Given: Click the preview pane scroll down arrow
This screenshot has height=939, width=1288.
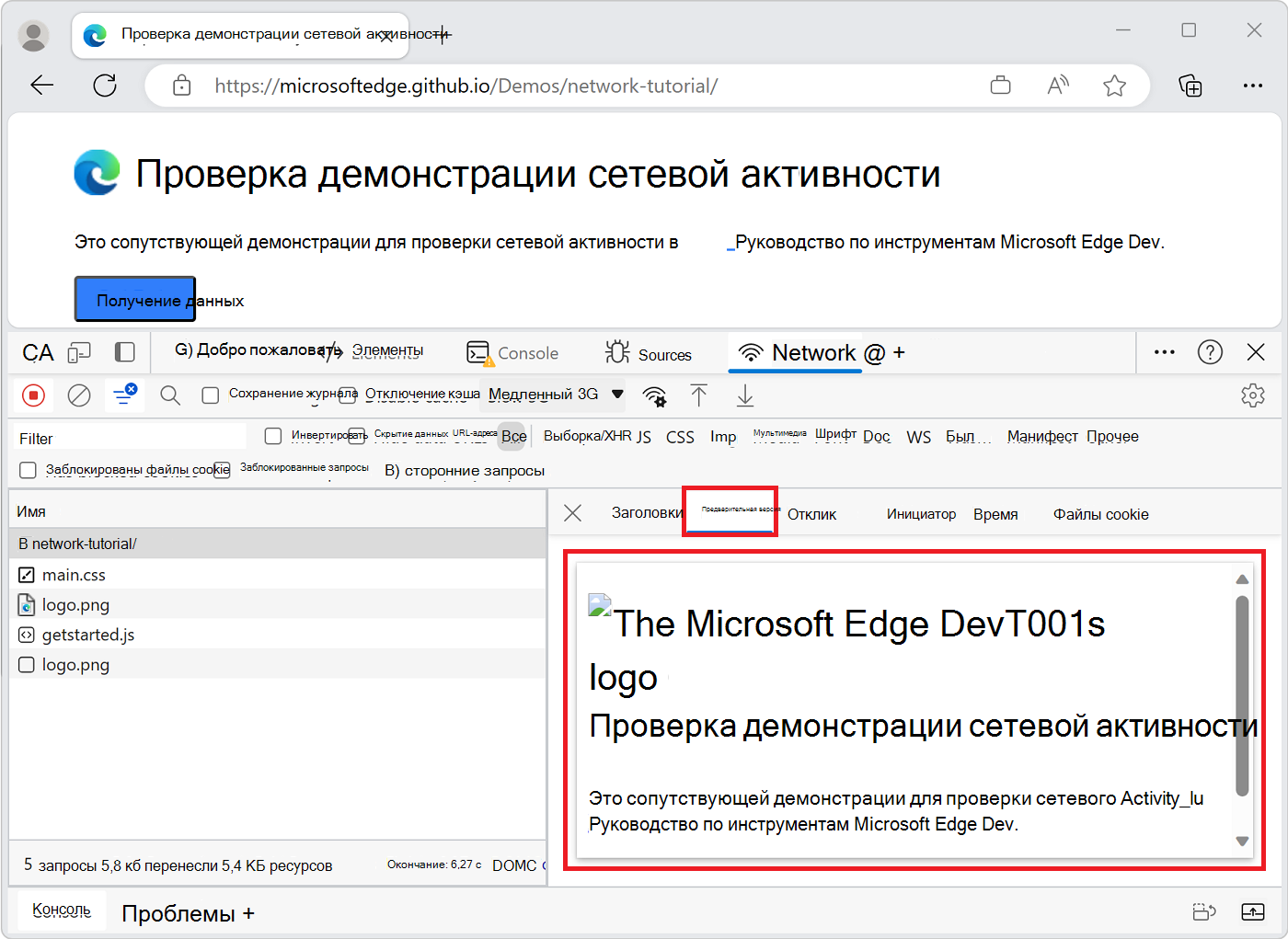Looking at the screenshot, I should pos(1242,842).
